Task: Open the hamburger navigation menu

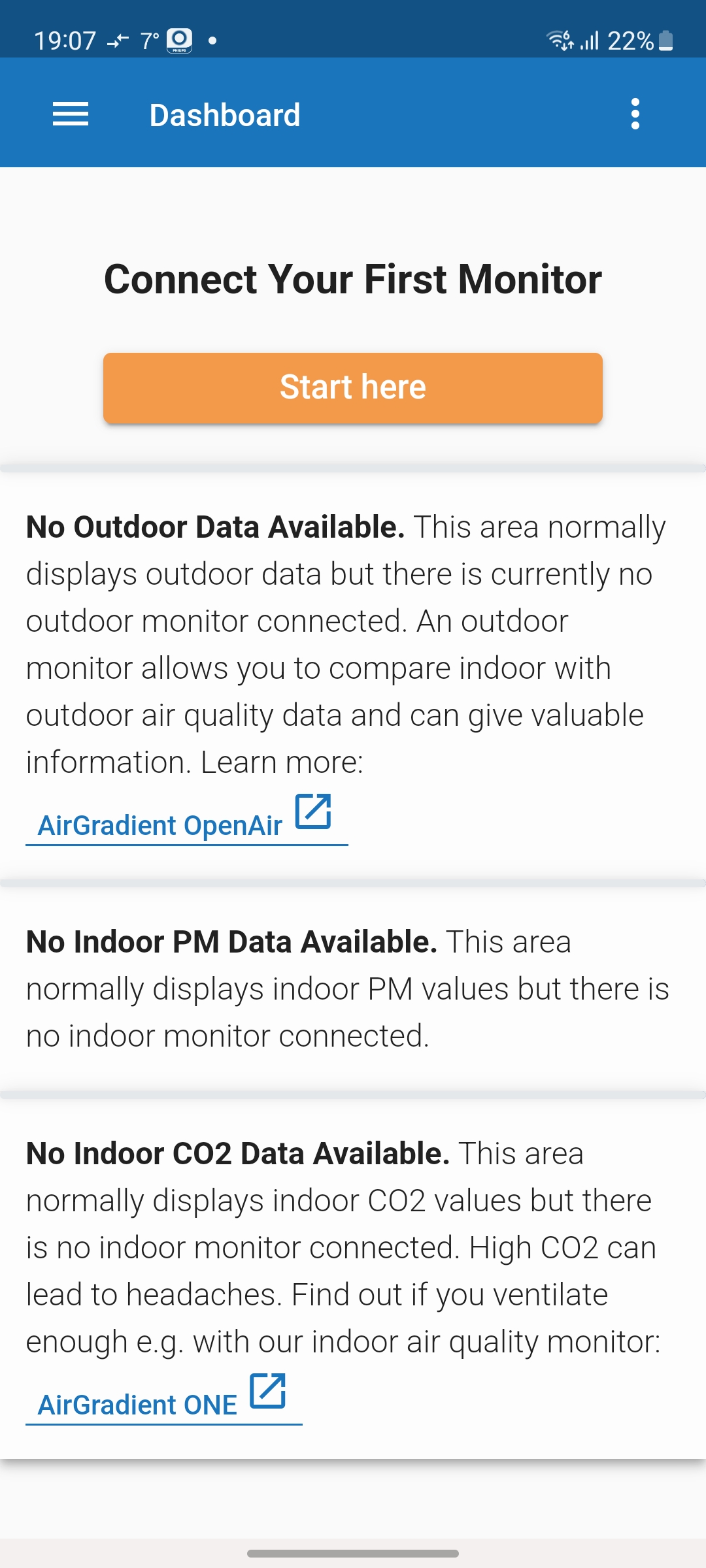Action: point(71,115)
